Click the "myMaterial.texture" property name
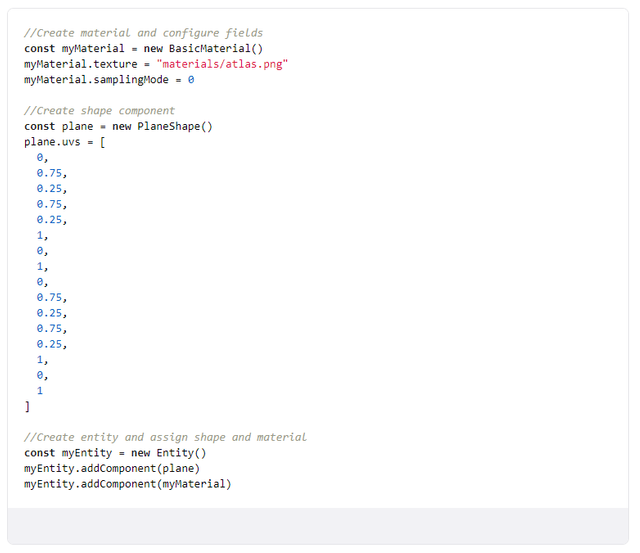 pyautogui.click(x=80, y=64)
